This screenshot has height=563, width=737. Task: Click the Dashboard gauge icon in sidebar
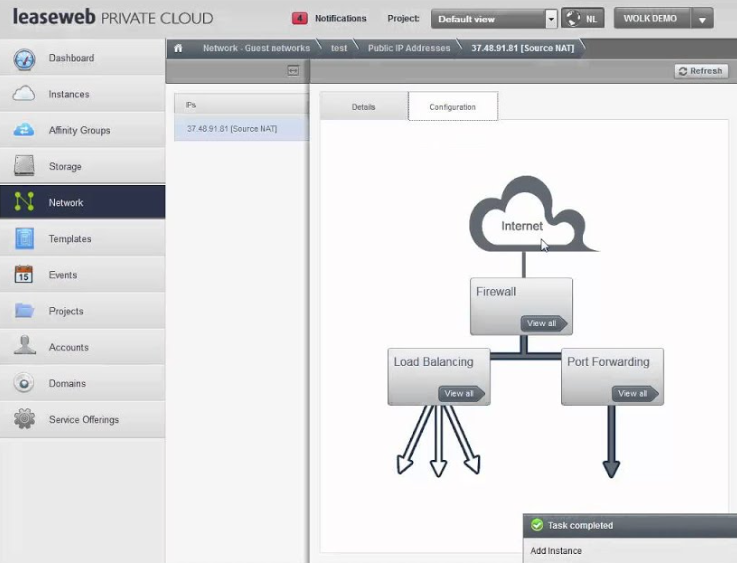coord(24,59)
